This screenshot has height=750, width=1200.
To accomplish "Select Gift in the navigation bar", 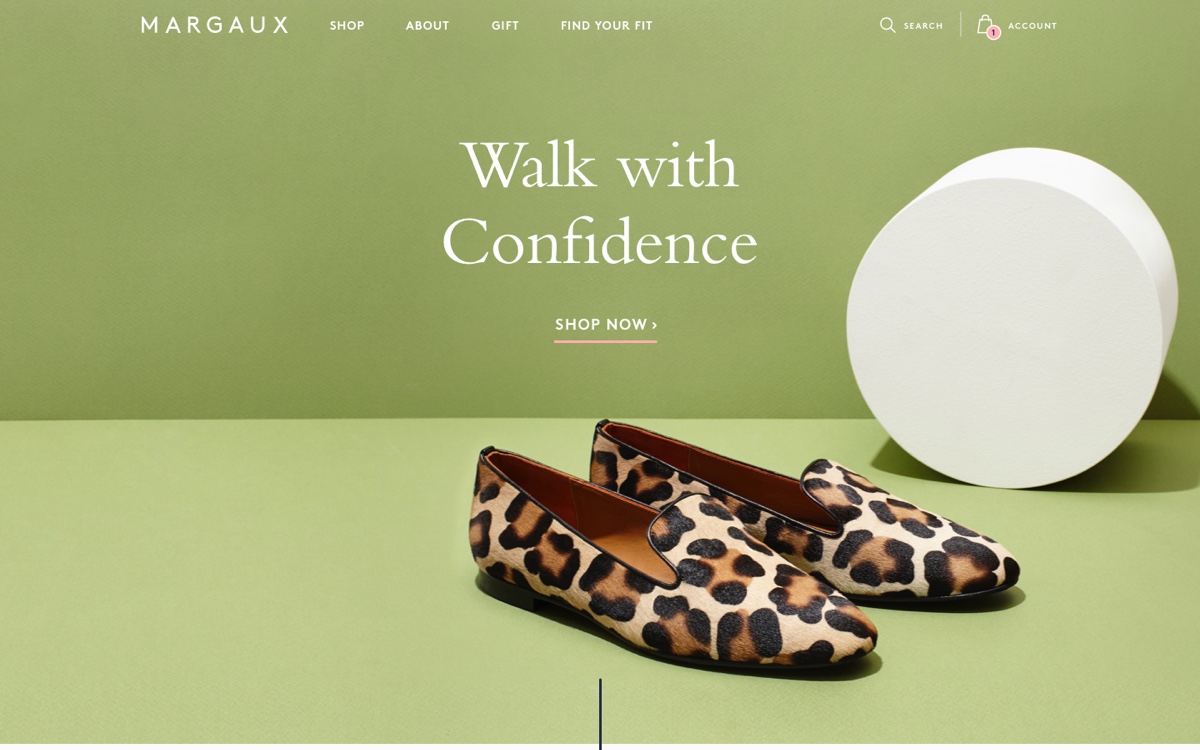I will (505, 26).
